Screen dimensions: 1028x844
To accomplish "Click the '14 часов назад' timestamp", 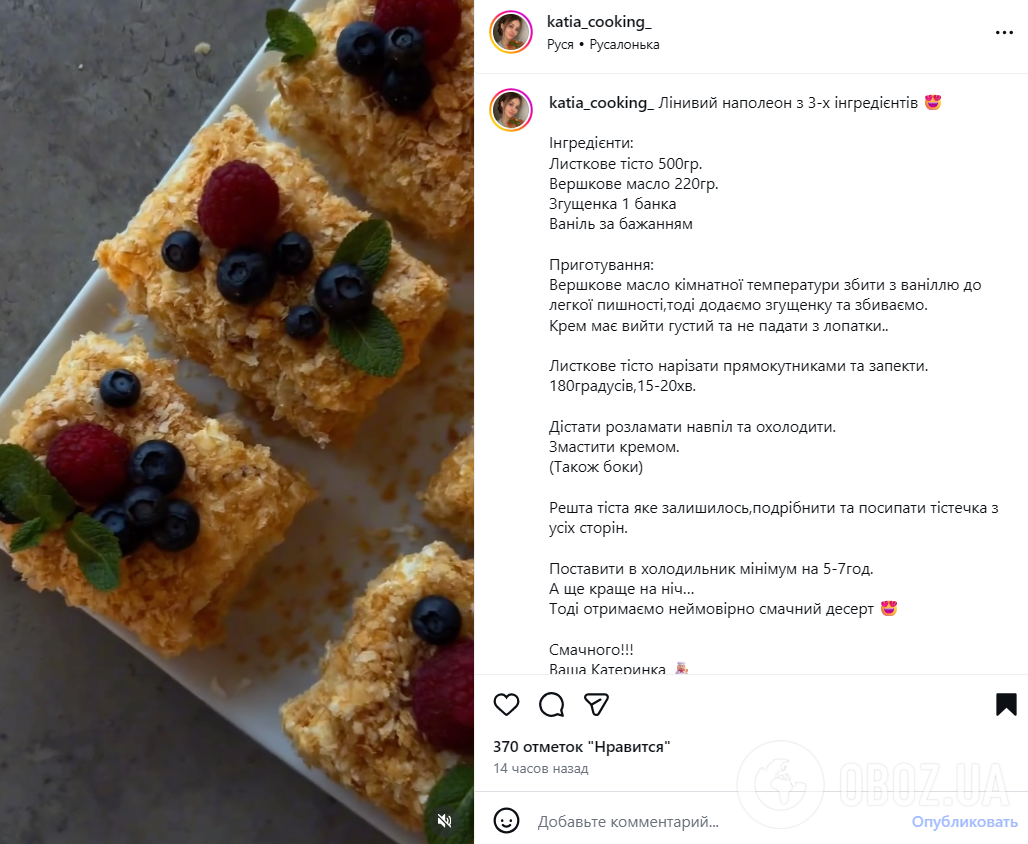I will click(540, 768).
